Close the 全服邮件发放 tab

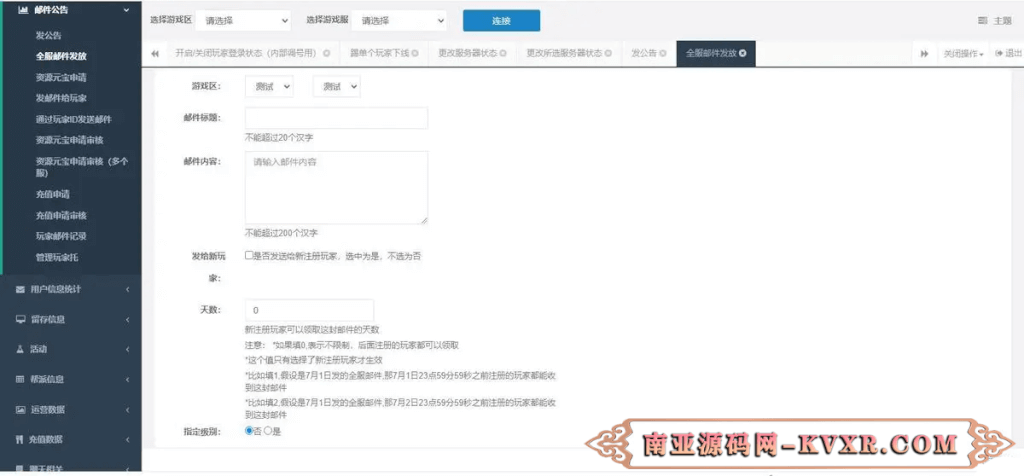tap(742, 53)
